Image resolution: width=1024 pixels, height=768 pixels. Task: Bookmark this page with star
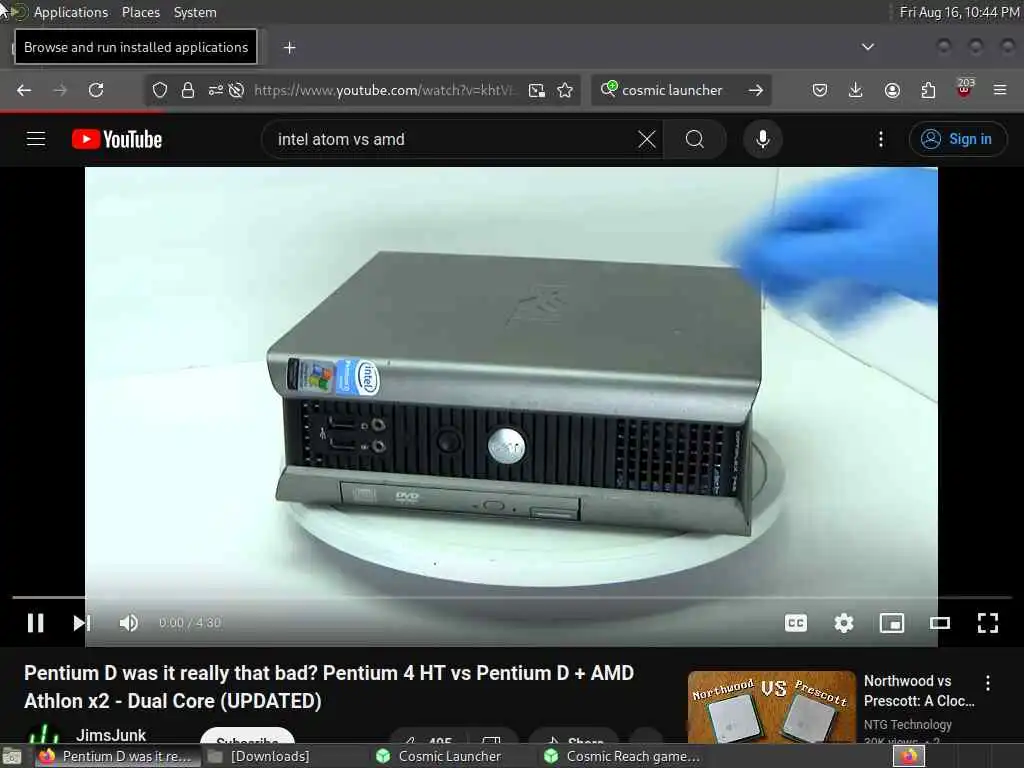click(x=566, y=90)
